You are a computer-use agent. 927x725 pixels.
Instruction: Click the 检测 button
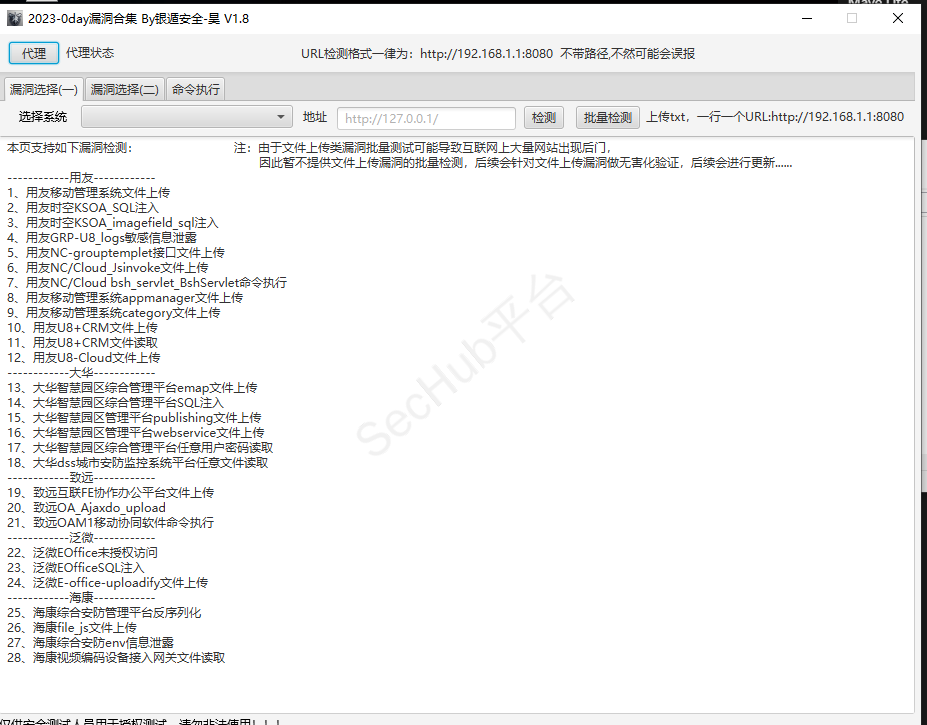543,117
